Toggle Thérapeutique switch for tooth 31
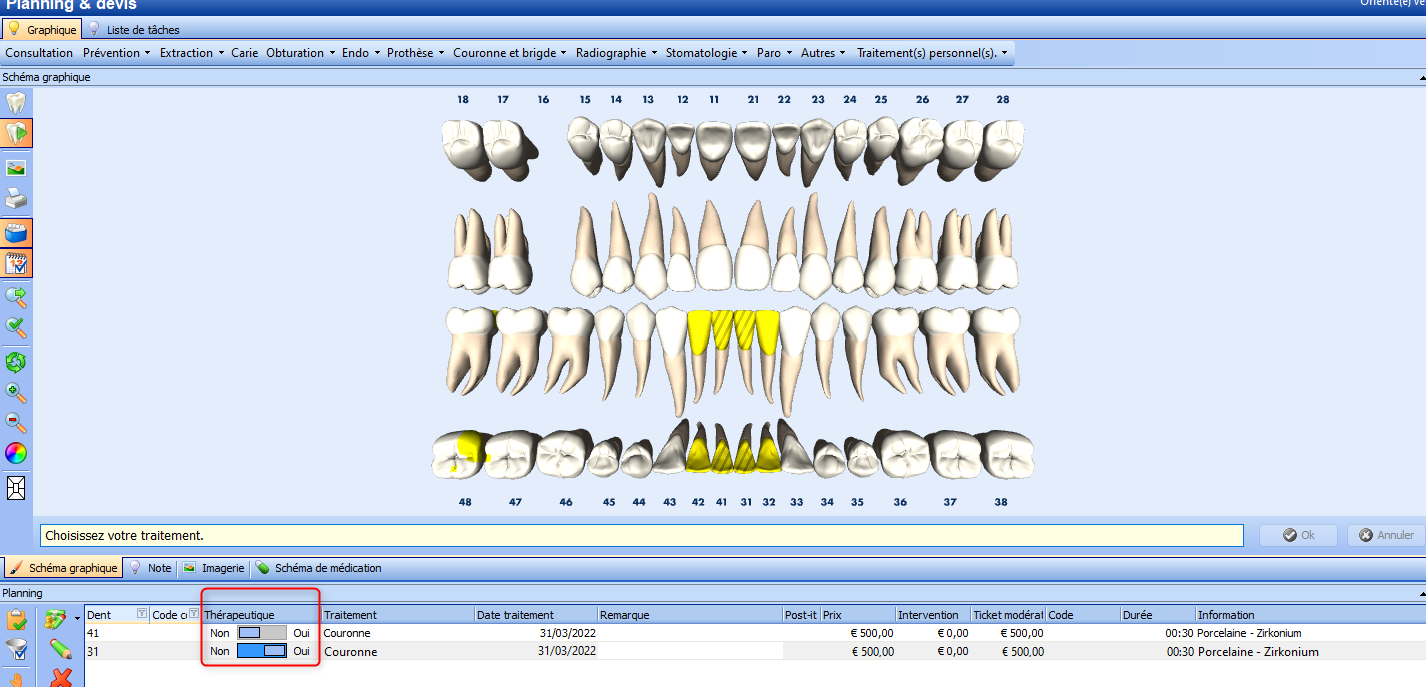Screen dimensions: 1426x687 click(261, 652)
